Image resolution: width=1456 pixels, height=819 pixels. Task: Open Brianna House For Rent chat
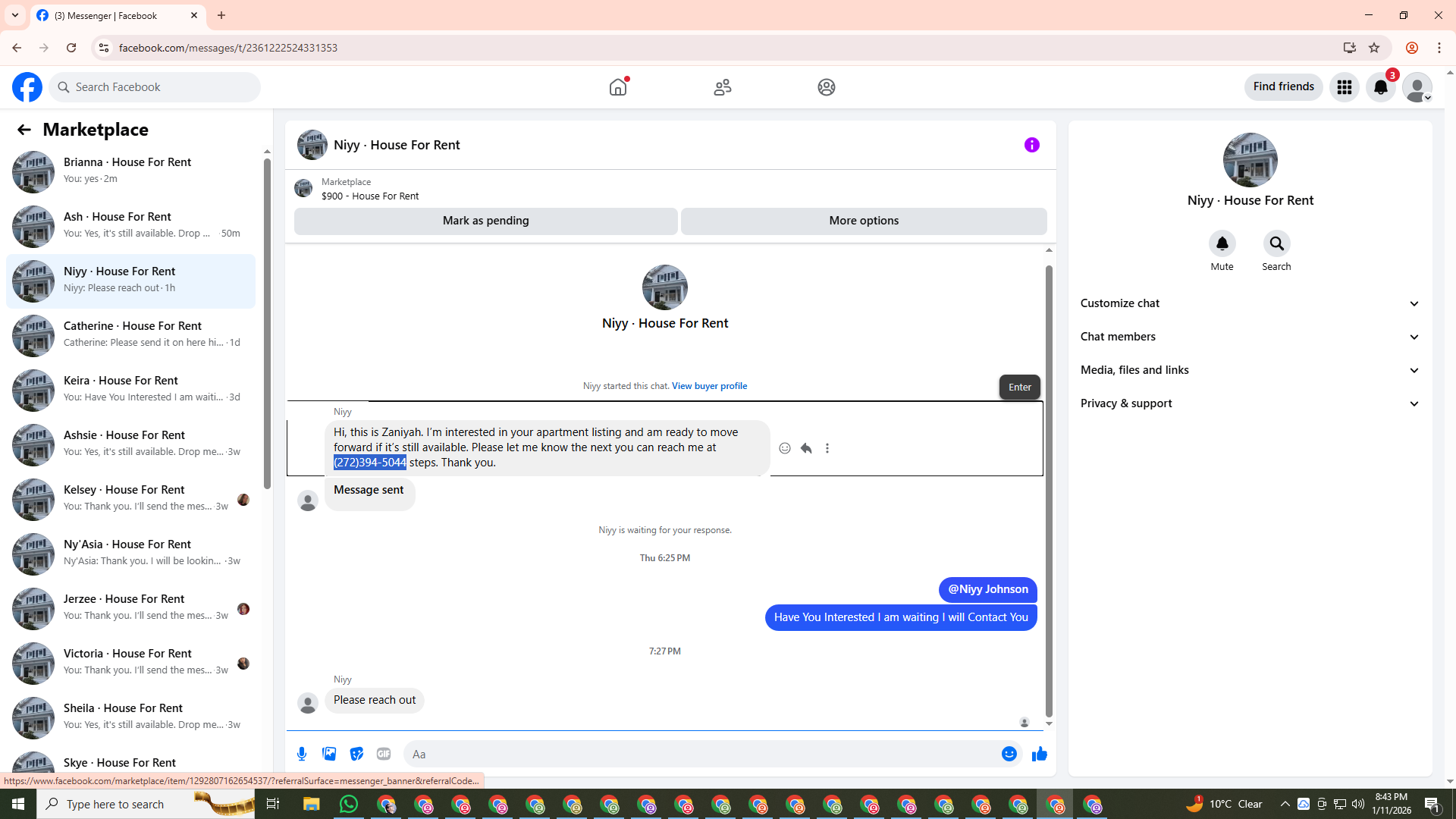click(x=130, y=171)
